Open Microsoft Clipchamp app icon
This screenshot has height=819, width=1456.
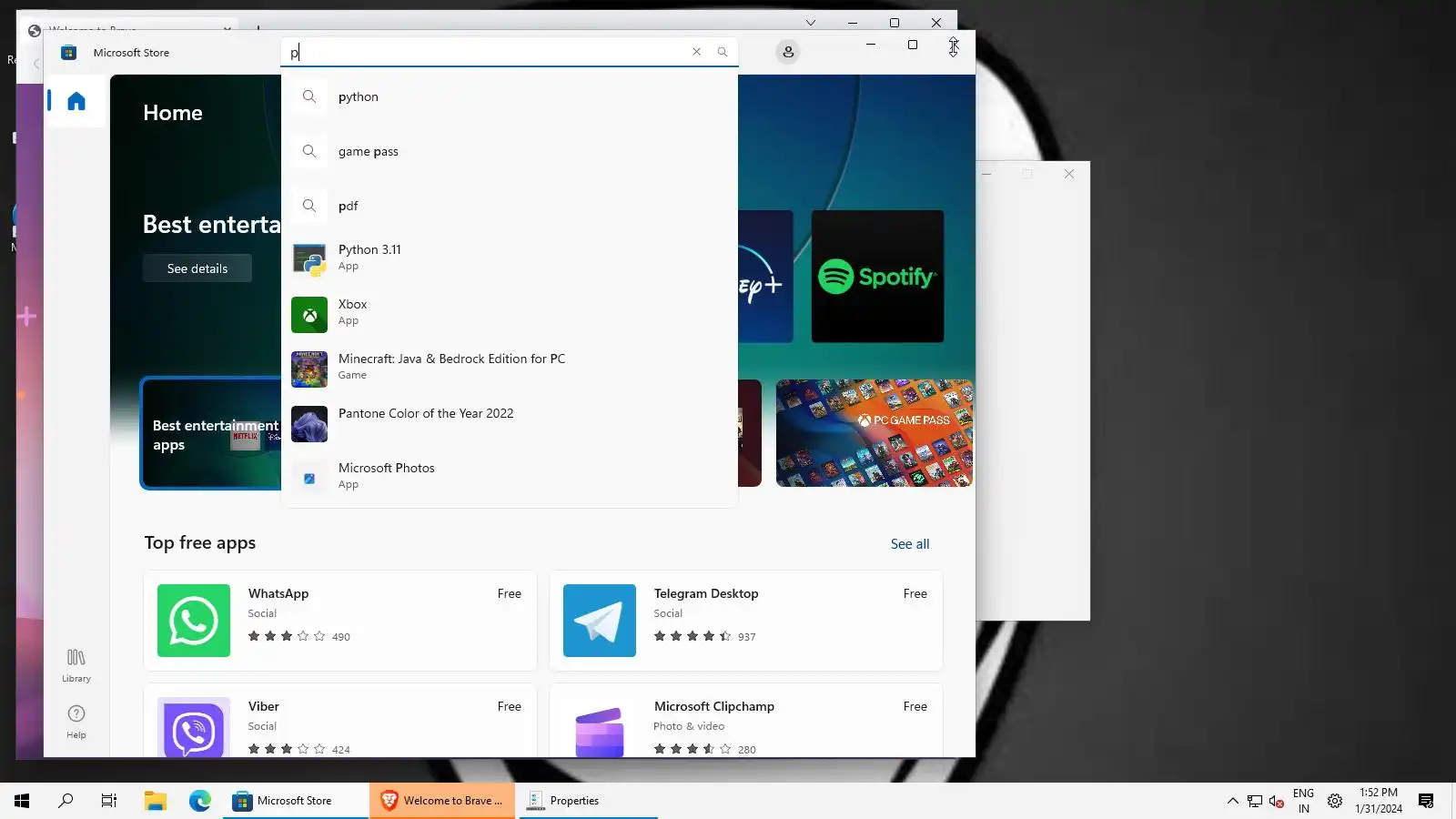click(600, 728)
